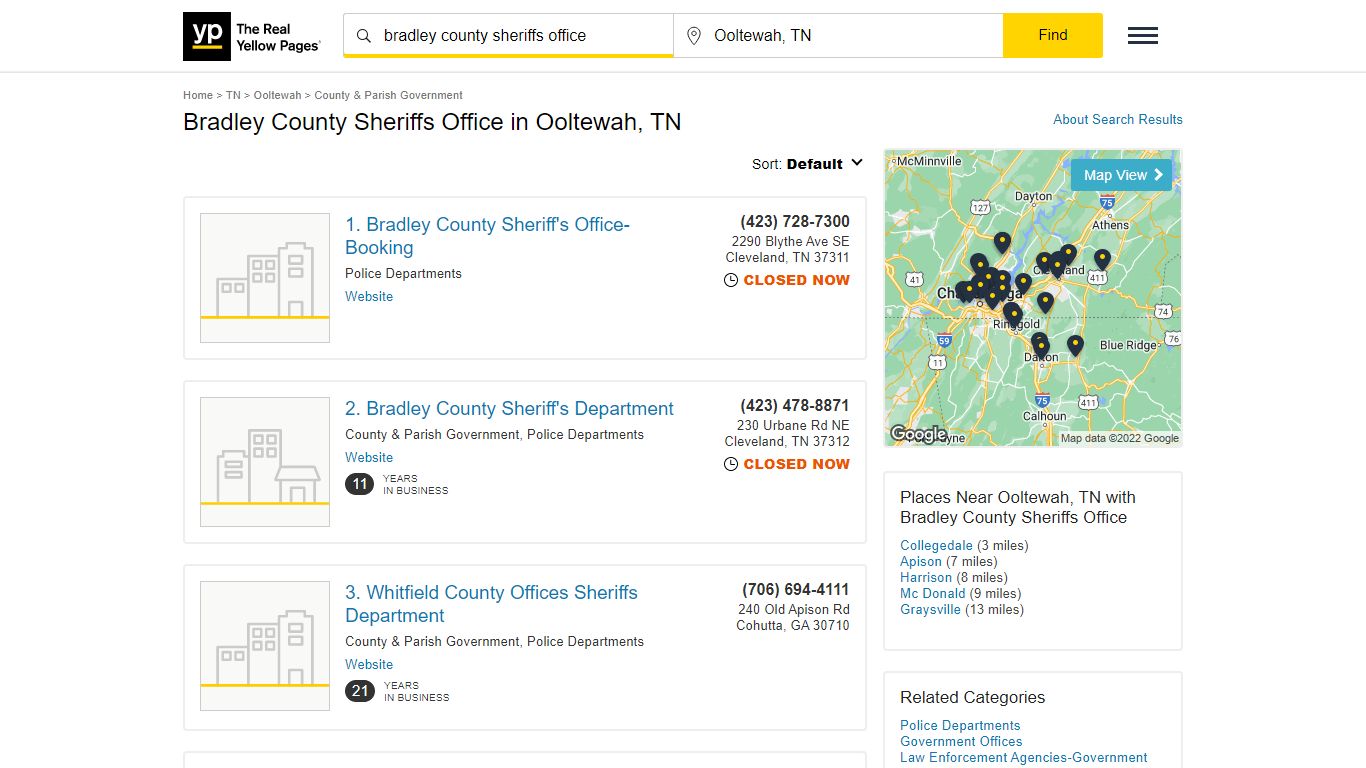
Task: Click the map preview image
Action: tap(1033, 298)
